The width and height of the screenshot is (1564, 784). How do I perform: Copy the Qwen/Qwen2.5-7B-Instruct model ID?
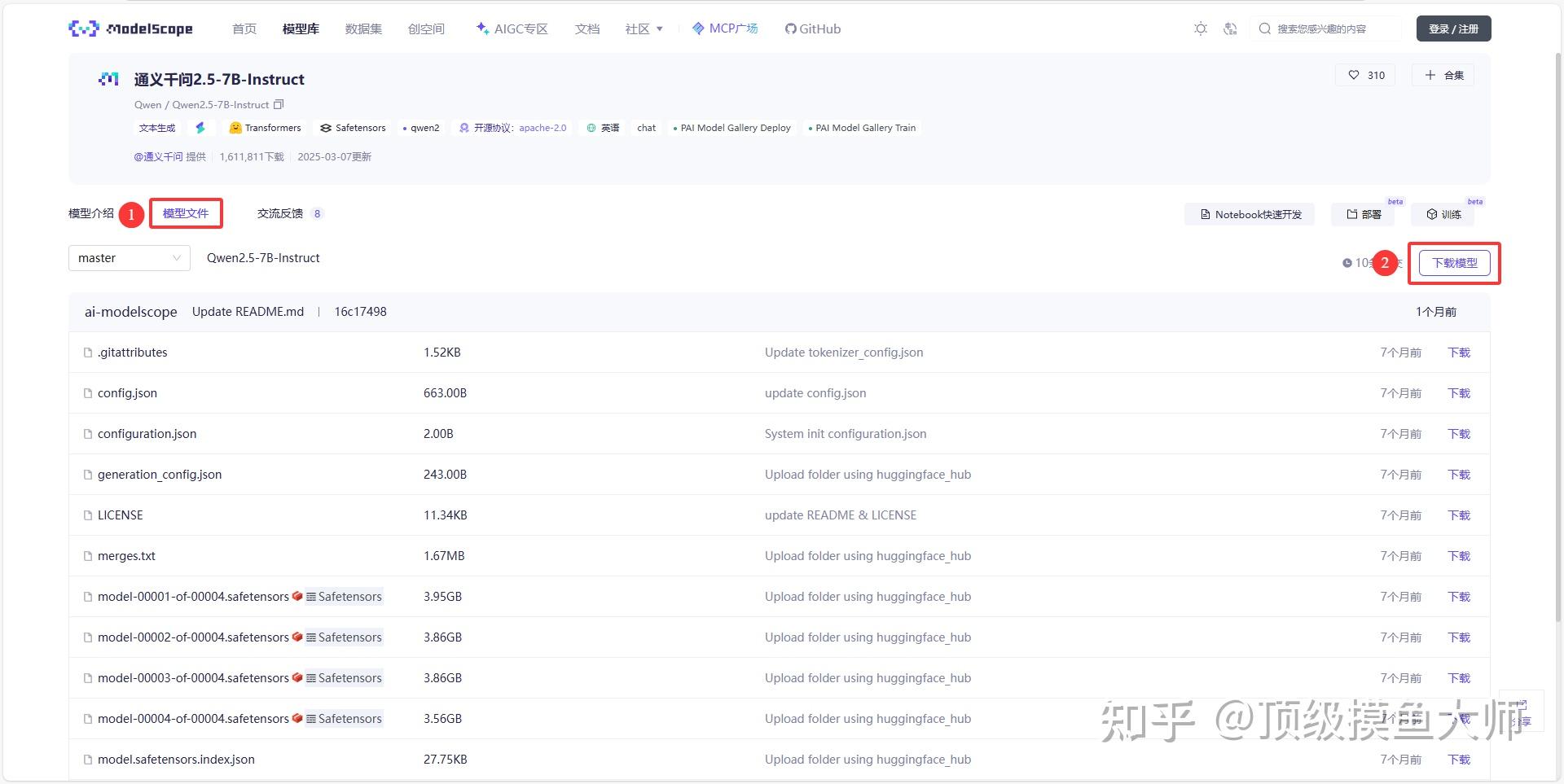[279, 104]
